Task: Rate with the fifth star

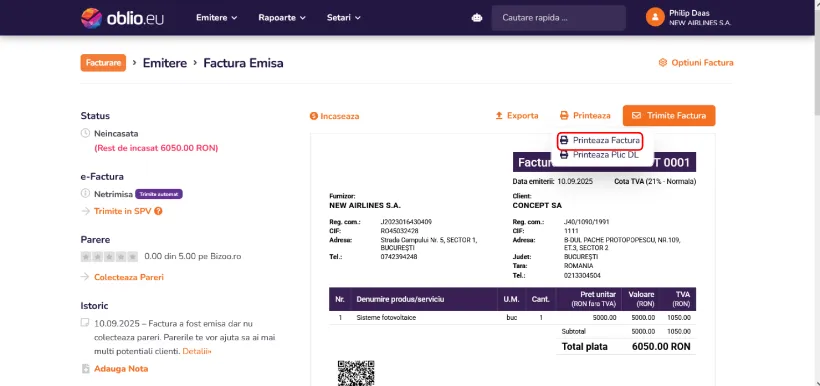Action: pos(133,257)
